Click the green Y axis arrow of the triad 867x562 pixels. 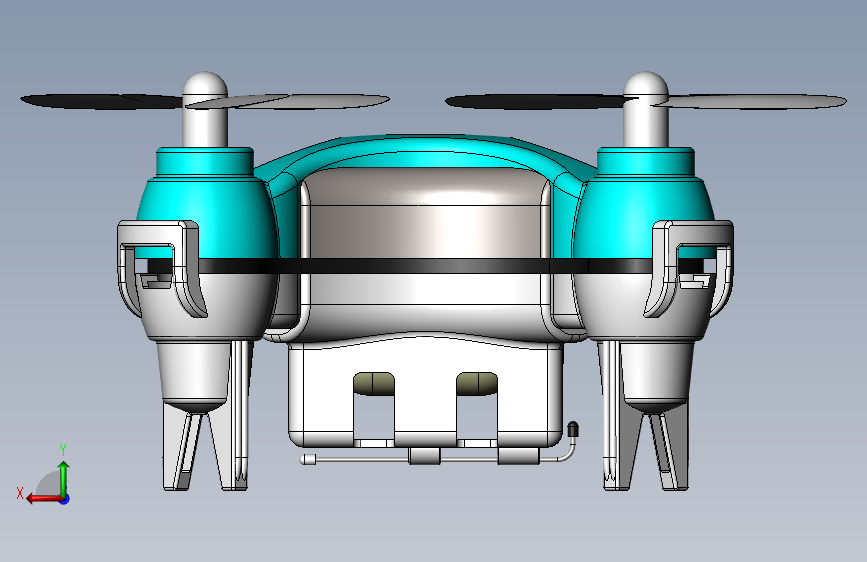tap(64, 476)
